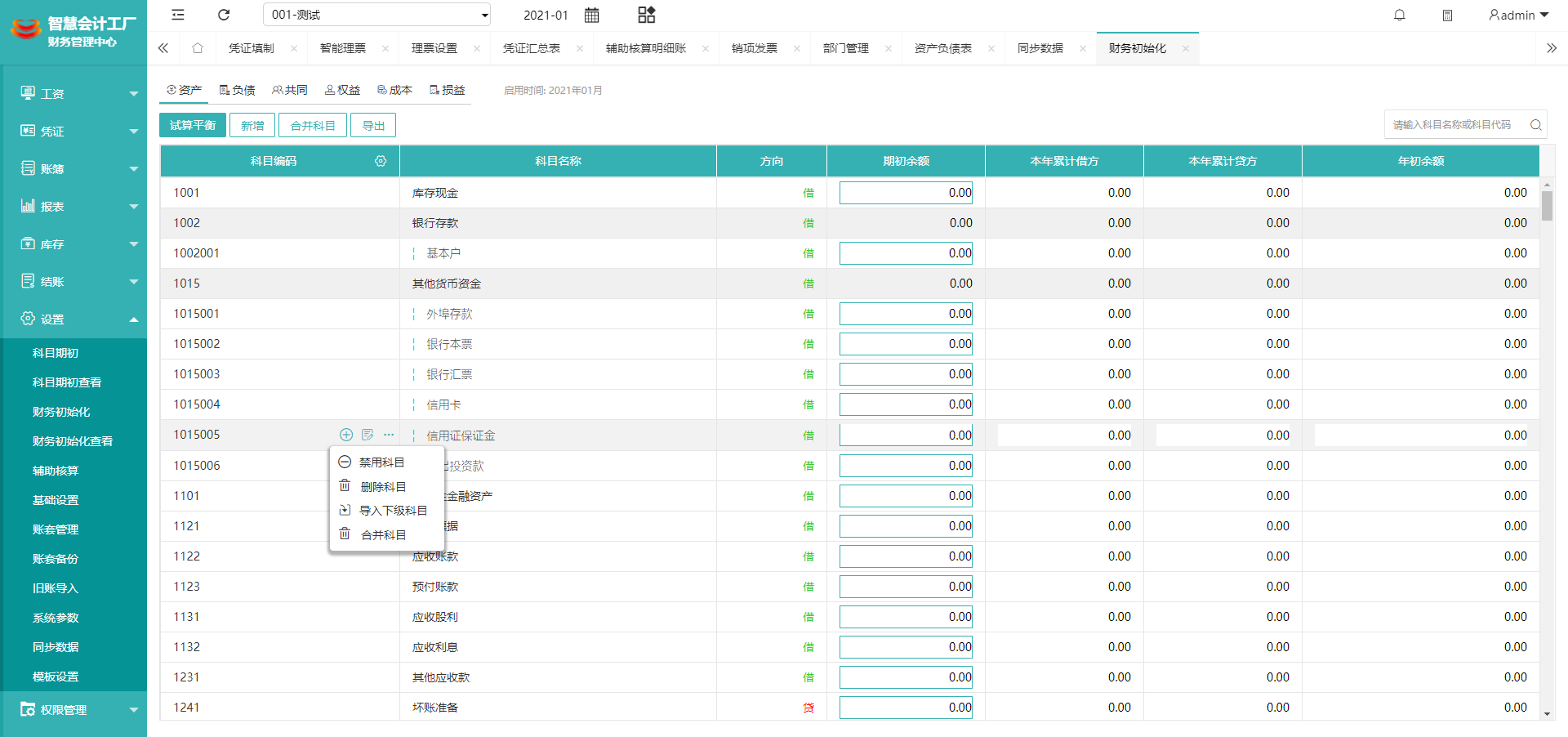The width and height of the screenshot is (1568, 737).
Task: Close the 财务初始化 tab
Action: click(1186, 48)
